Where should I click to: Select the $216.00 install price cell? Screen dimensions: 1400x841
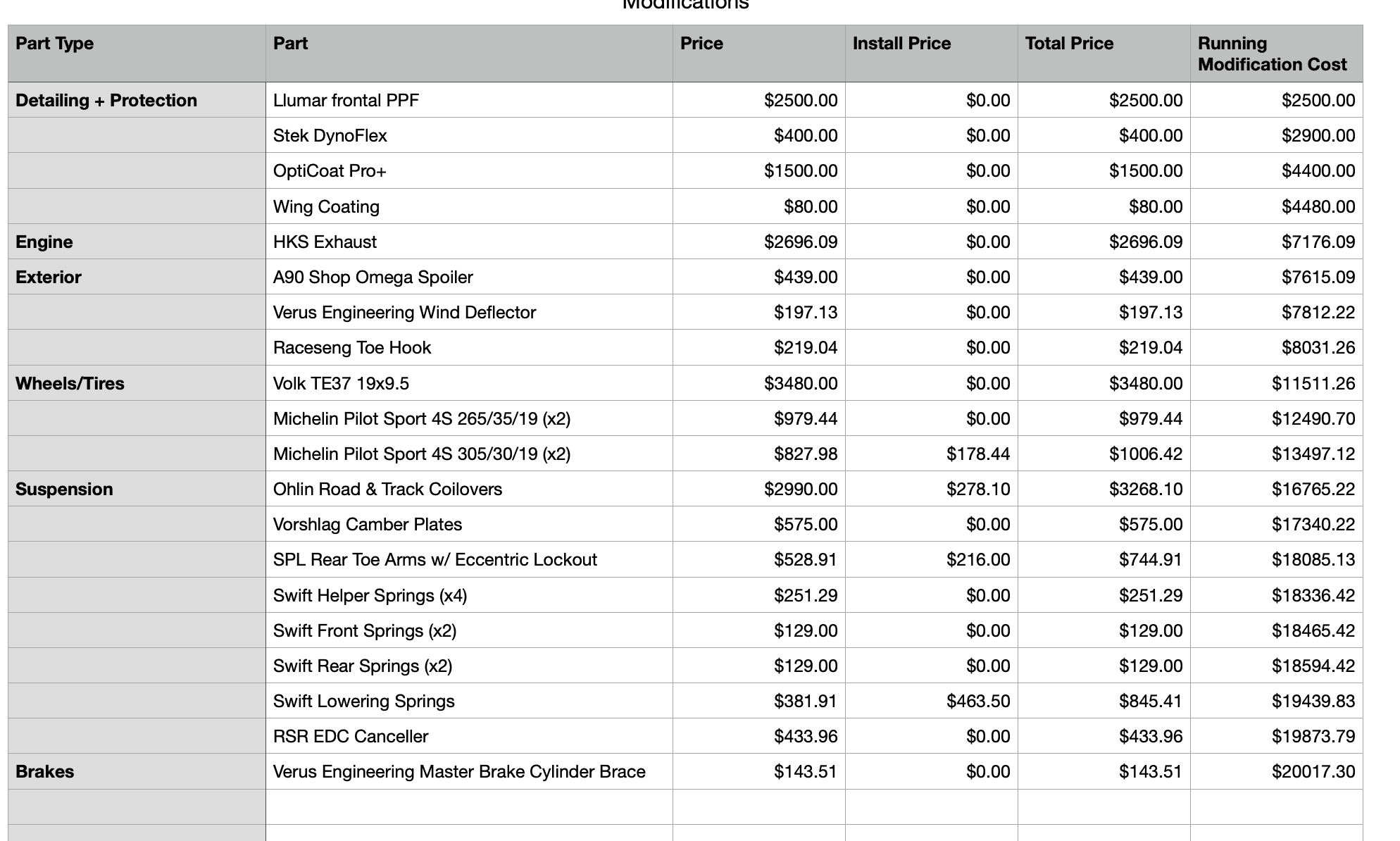pos(931,559)
